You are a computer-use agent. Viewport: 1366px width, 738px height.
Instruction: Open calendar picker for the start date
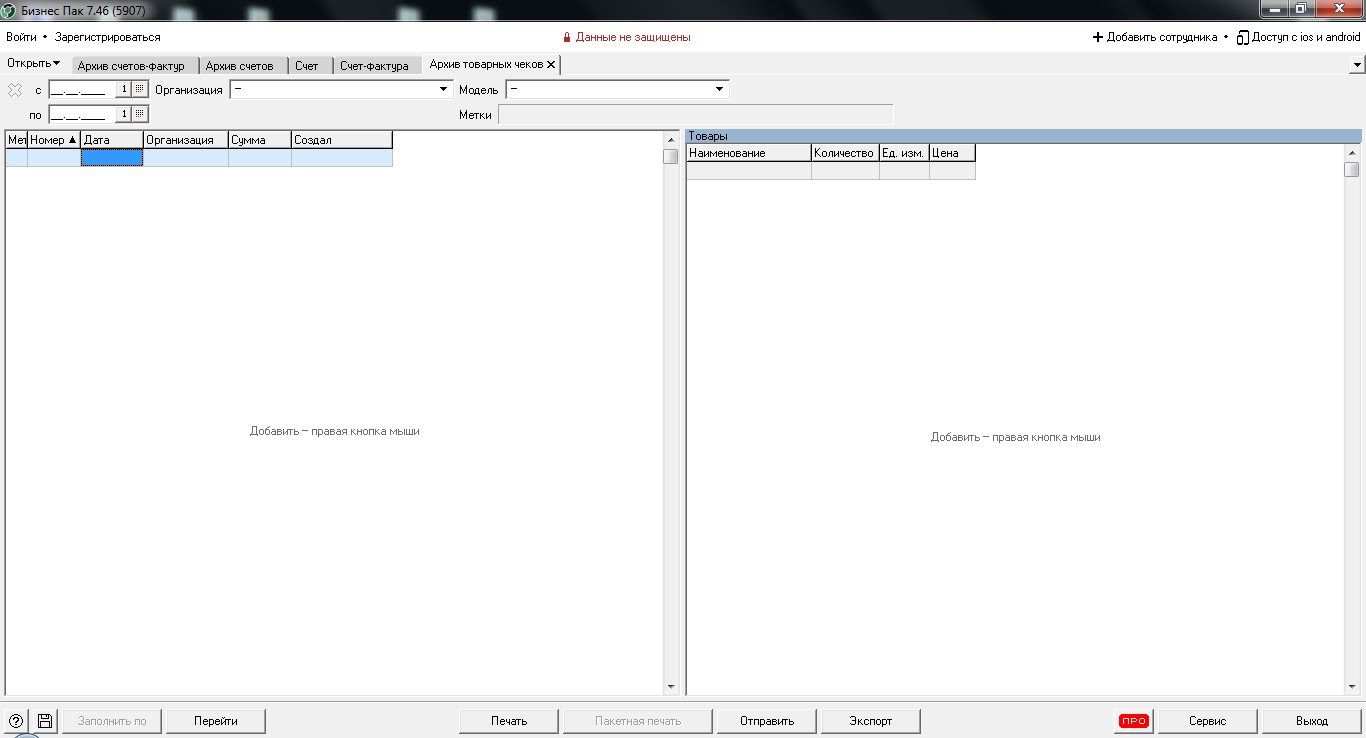[x=140, y=89]
